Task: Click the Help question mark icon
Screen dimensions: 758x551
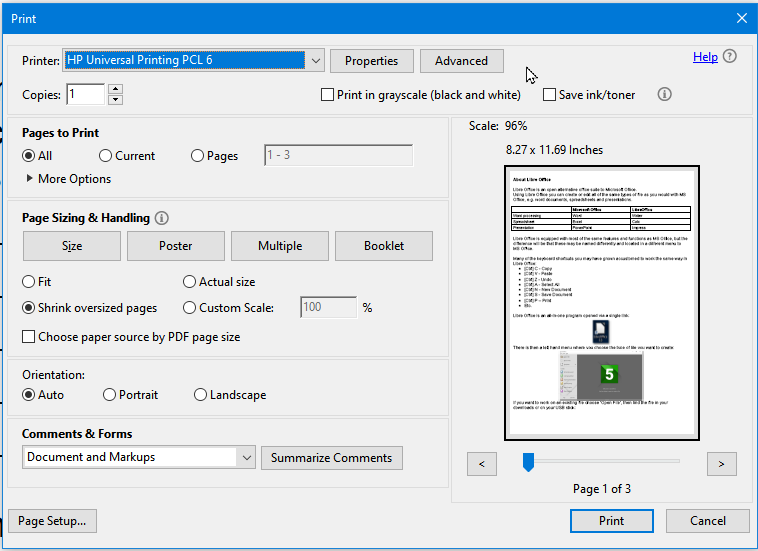Action: pos(729,57)
